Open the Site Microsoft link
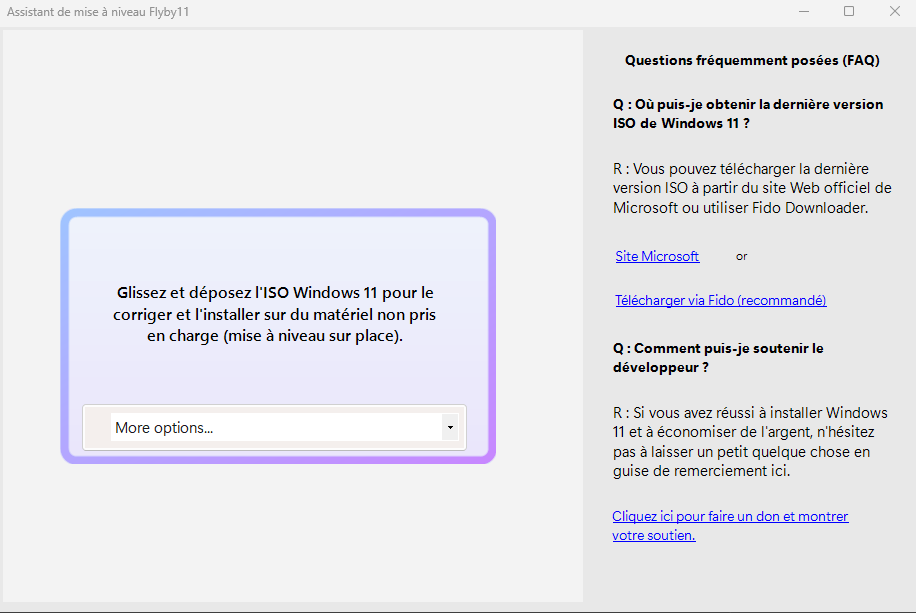The image size is (916, 613). [x=657, y=257]
